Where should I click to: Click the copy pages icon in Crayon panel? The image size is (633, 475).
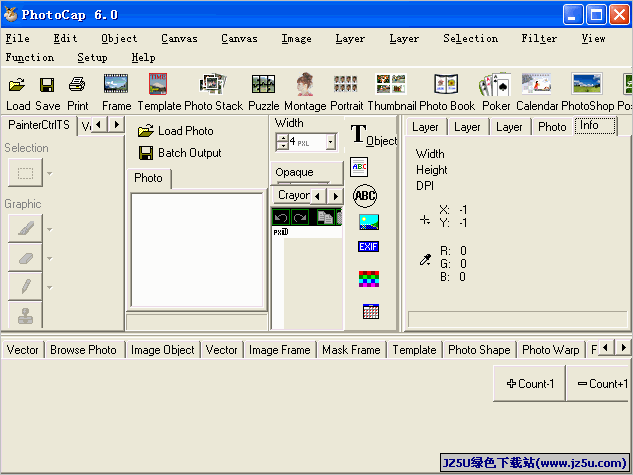coord(325,218)
